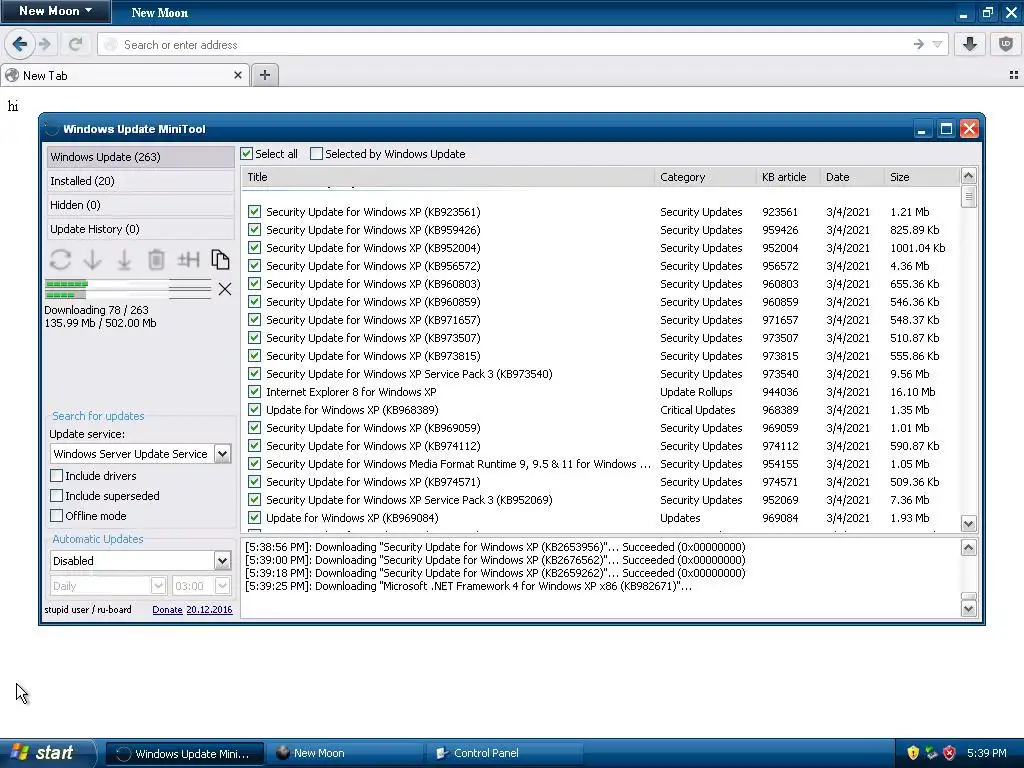The width and height of the screenshot is (1024, 768).
Task: Enable Offline mode checkbox
Action: 57,515
